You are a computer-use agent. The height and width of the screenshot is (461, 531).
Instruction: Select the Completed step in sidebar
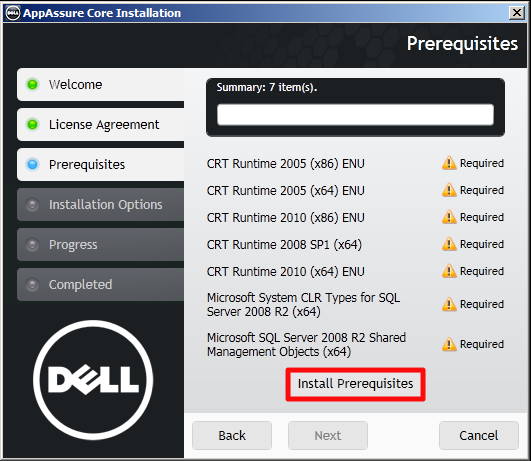101,285
